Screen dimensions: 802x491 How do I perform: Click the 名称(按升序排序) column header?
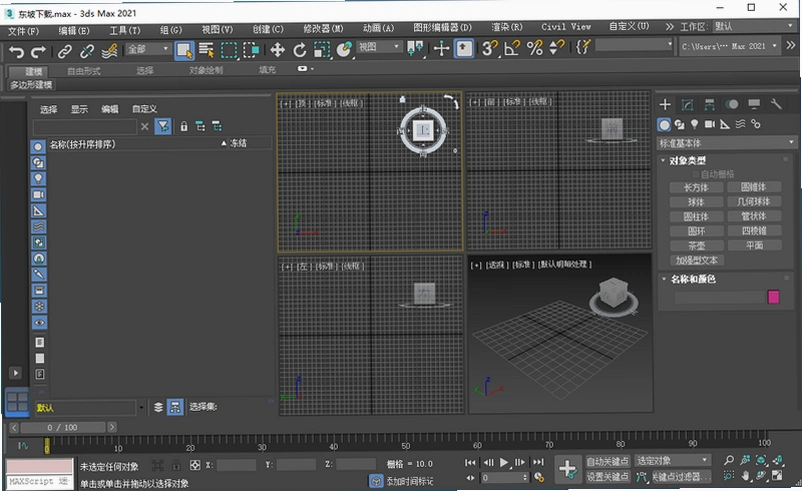(x=82, y=145)
